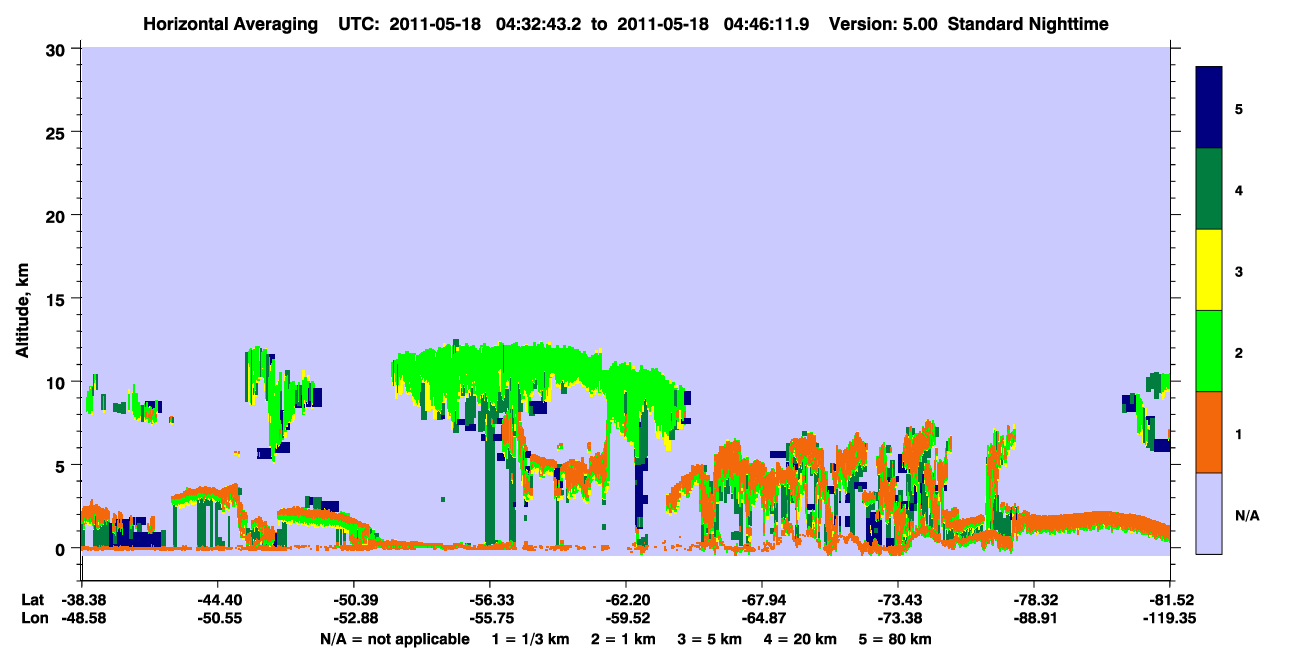Click the dark blue color bar segment 5

(x=1209, y=108)
